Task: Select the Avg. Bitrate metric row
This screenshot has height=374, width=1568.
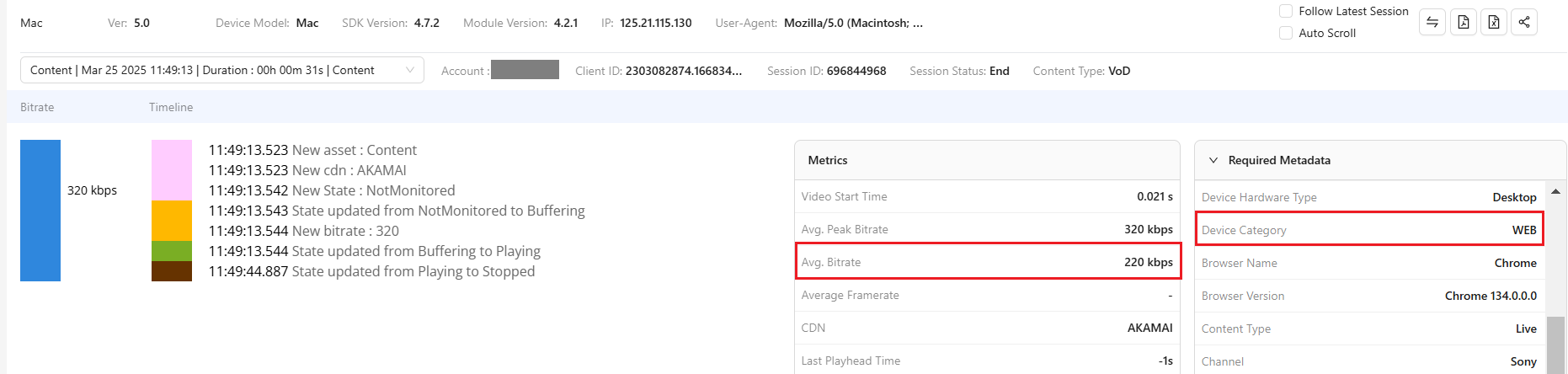Action: click(x=987, y=262)
